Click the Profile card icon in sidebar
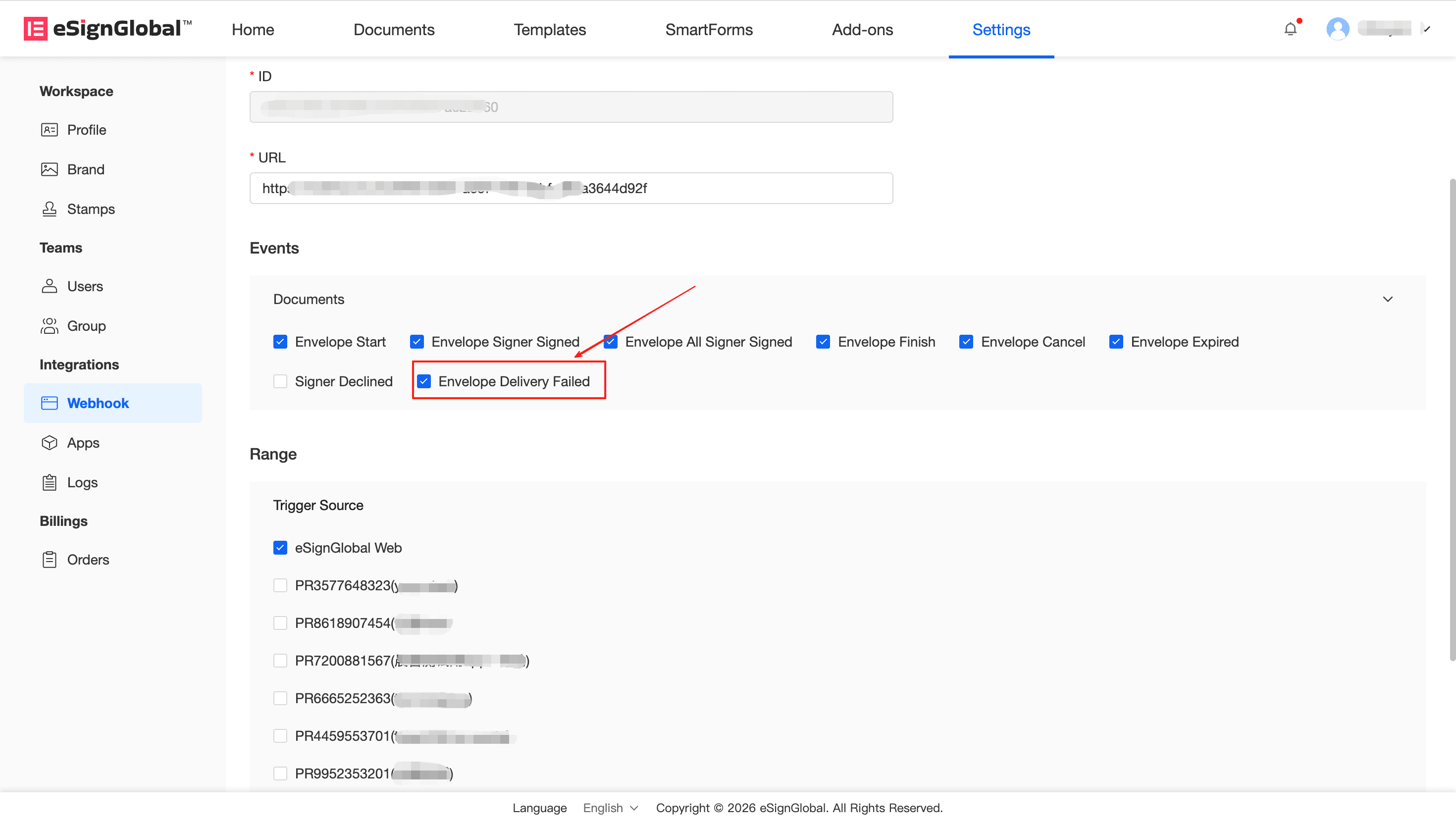This screenshot has width=1456, height=824. [49, 130]
